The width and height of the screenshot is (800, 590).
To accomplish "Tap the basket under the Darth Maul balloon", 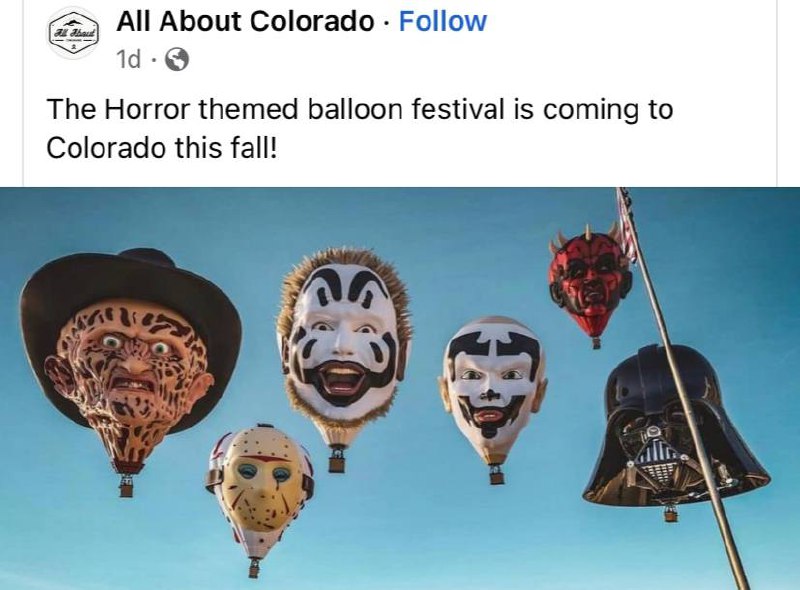I will tap(596, 342).
